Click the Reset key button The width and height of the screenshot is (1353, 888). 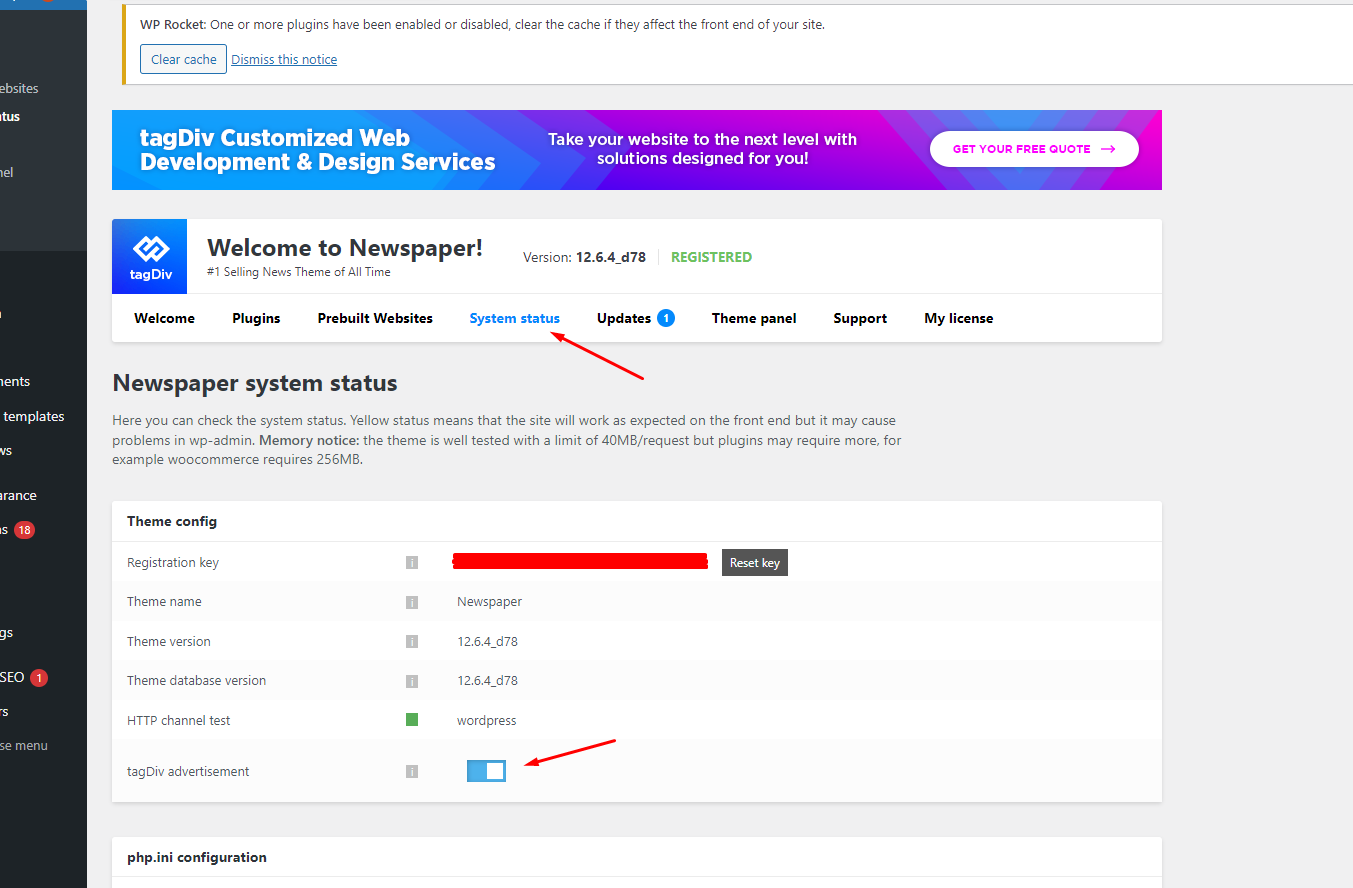click(x=755, y=563)
